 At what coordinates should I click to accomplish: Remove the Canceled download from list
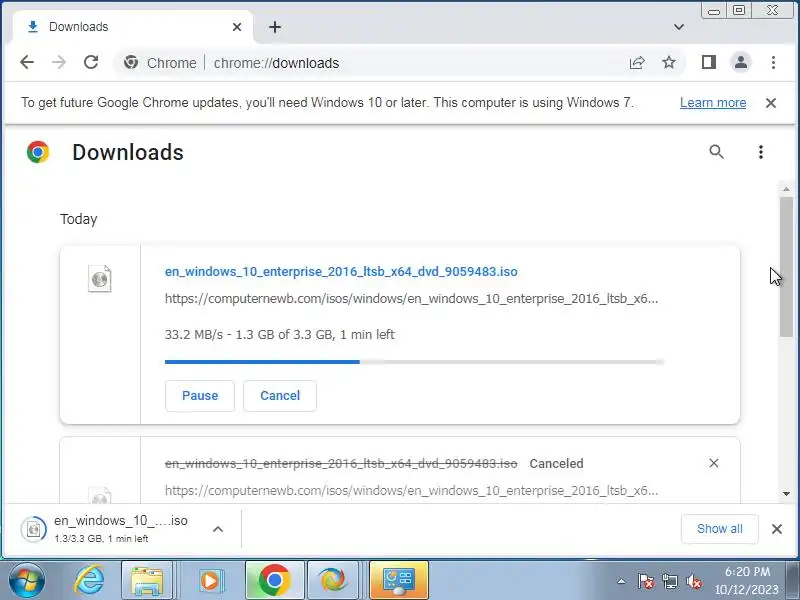(x=714, y=463)
